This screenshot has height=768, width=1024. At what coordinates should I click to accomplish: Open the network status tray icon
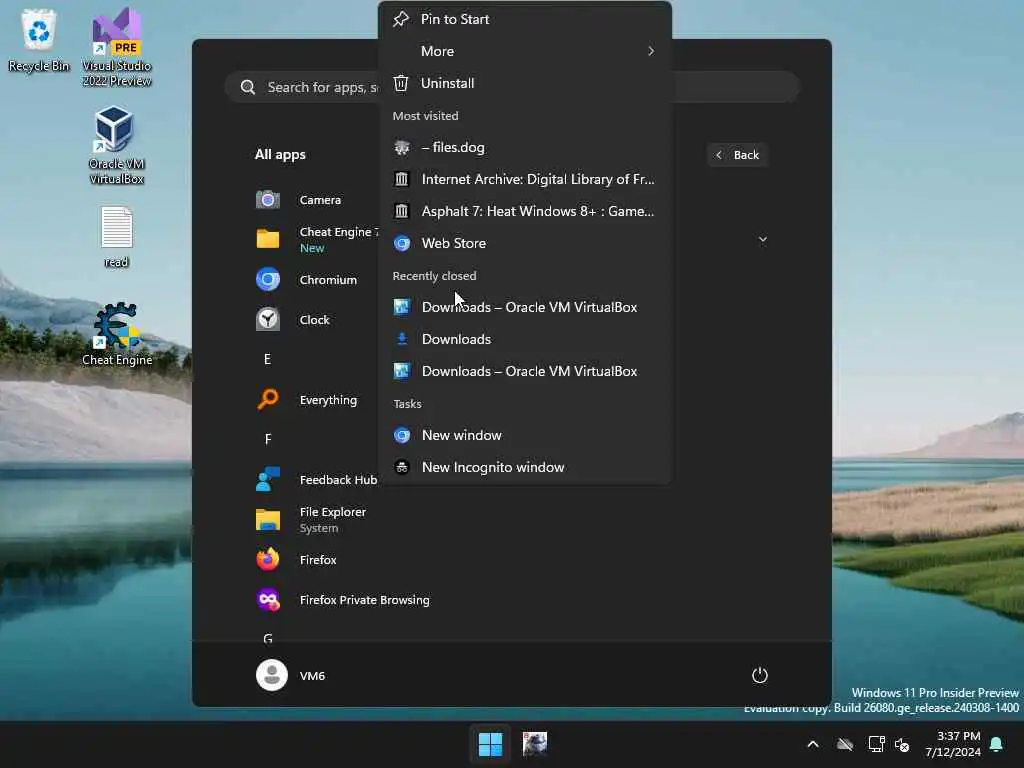click(876, 744)
